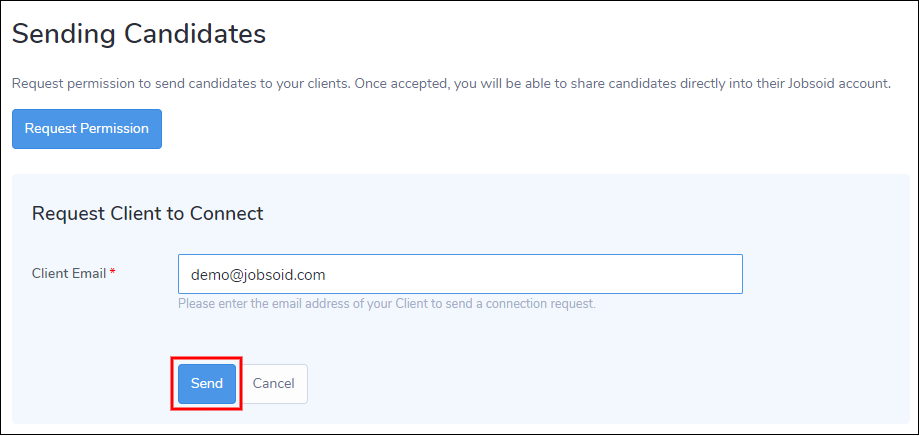Click blank form area right of Cancel
This screenshot has height=436, width=919.
(600, 384)
